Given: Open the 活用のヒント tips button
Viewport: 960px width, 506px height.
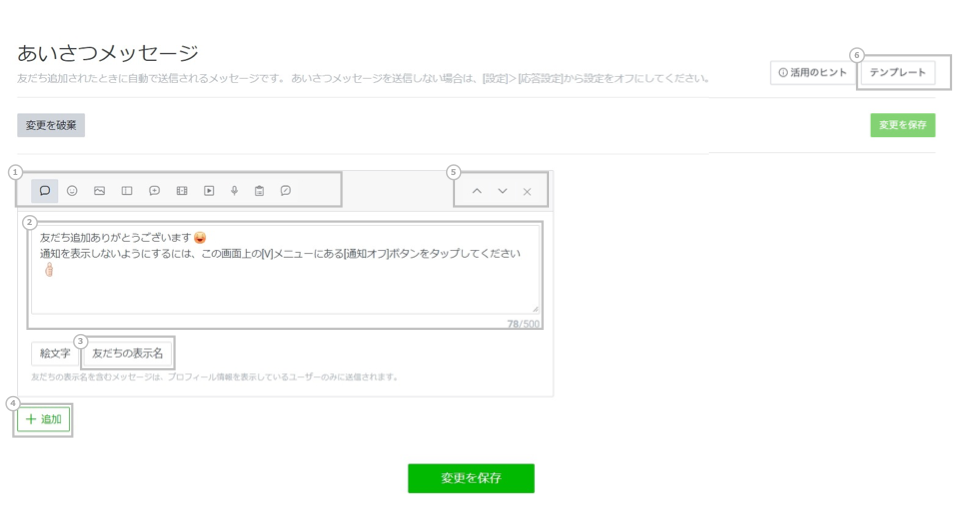Looking at the screenshot, I should [x=812, y=73].
